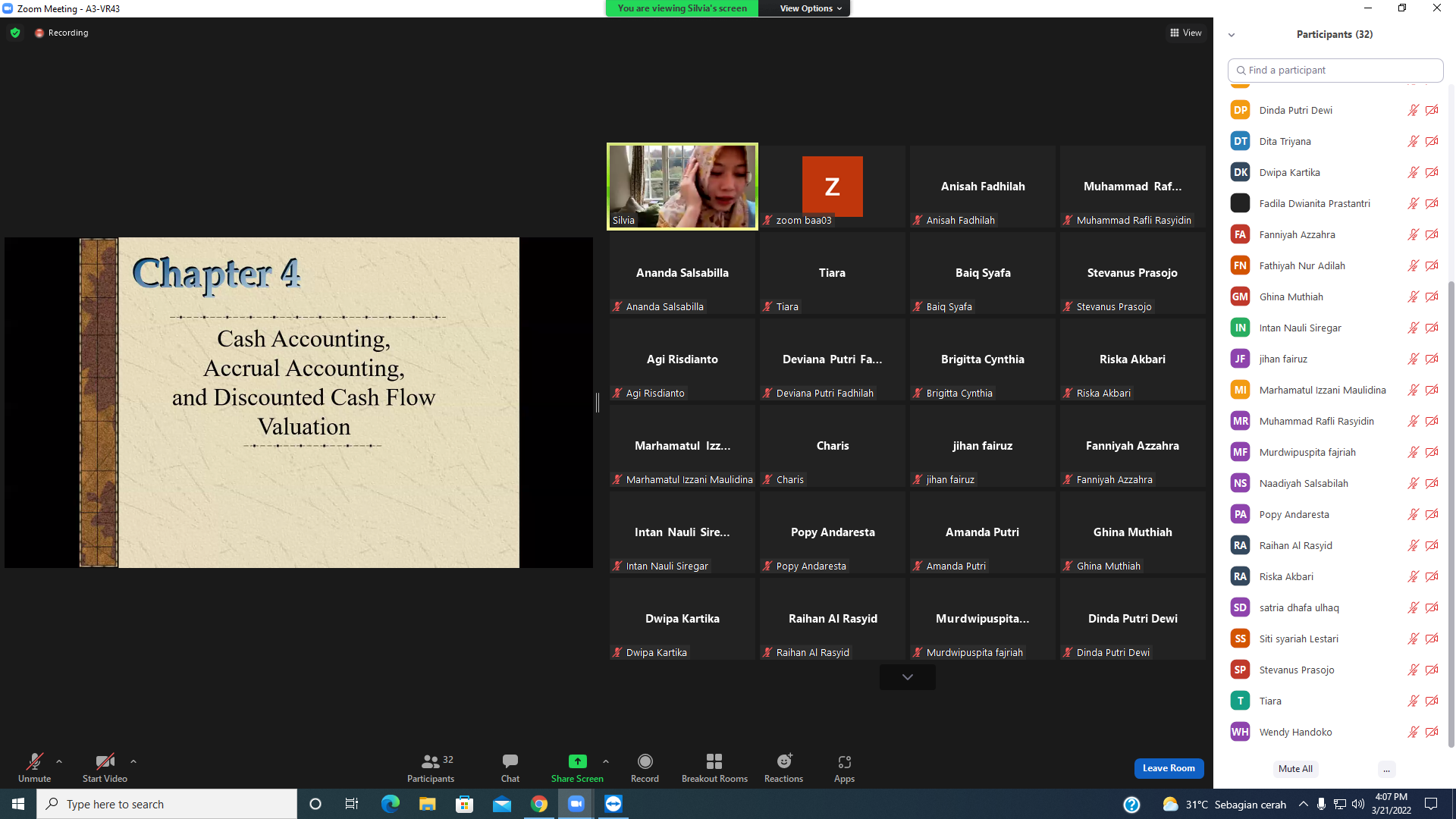1456x819 pixels.
Task: Click DP avatar of Dinda Putri Dewi
Action: (x=1240, y=110)
